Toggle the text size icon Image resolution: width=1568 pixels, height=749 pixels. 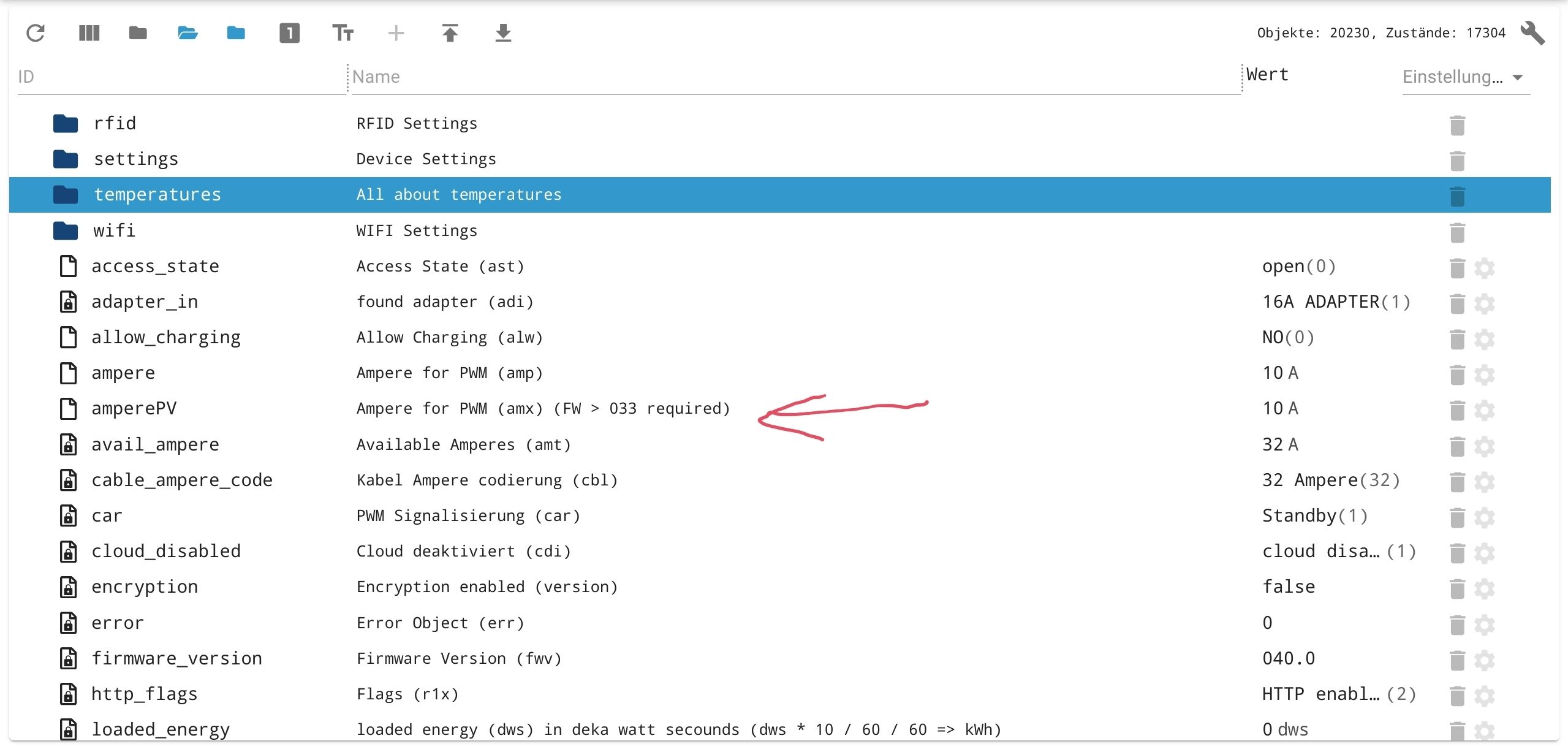pos(343,33)
